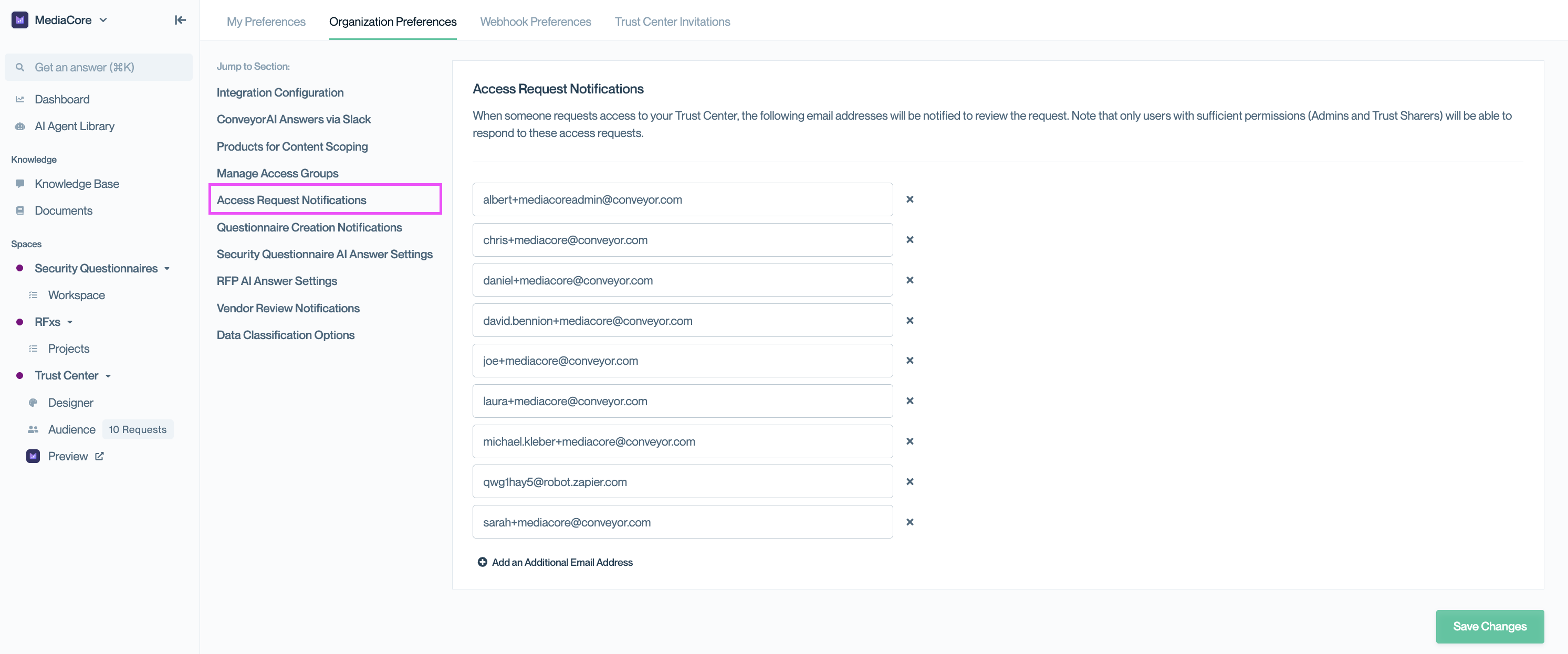Click the Get an answer search field
This screenshot has height=654, width=1568.
[99, 68]
